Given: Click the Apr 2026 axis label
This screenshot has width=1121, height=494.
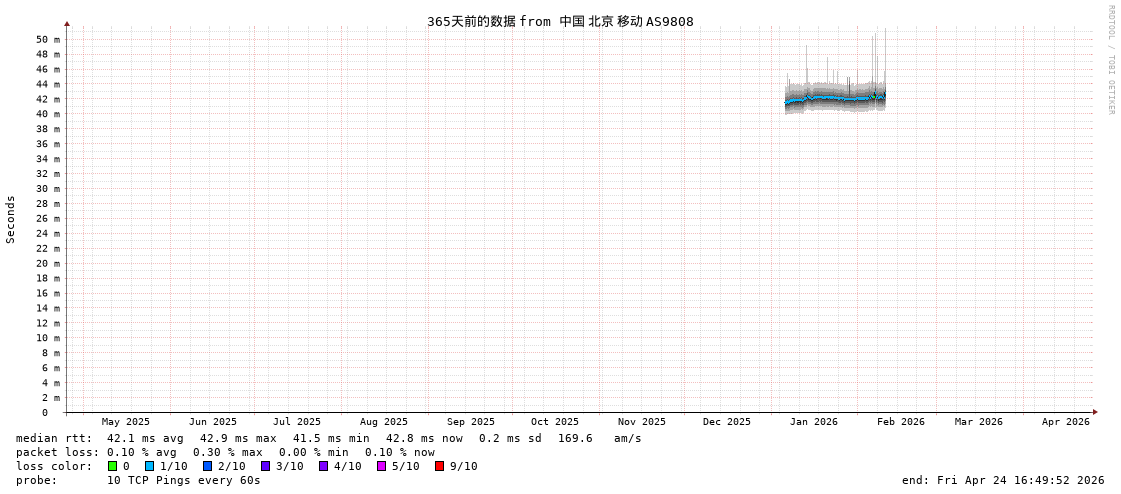Looking at the screenshot, I should [1065, 422].
